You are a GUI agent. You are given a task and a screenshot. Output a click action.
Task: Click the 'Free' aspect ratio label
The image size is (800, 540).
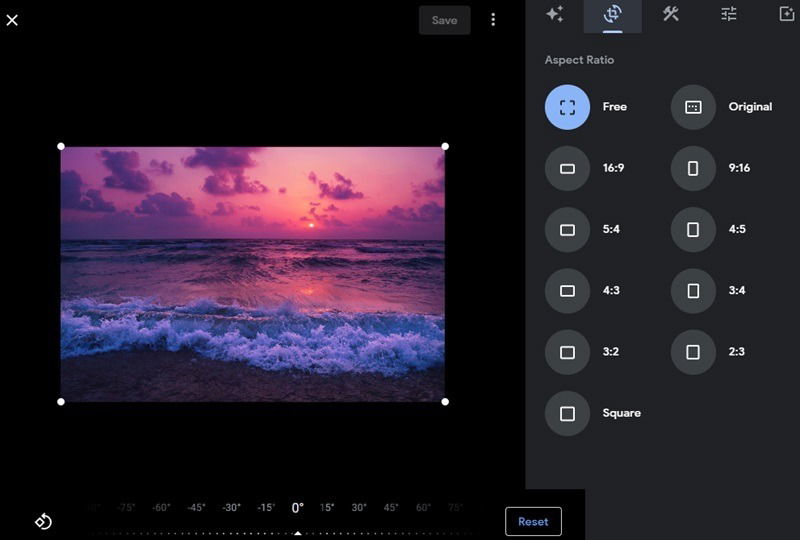(x=615, y=107)
